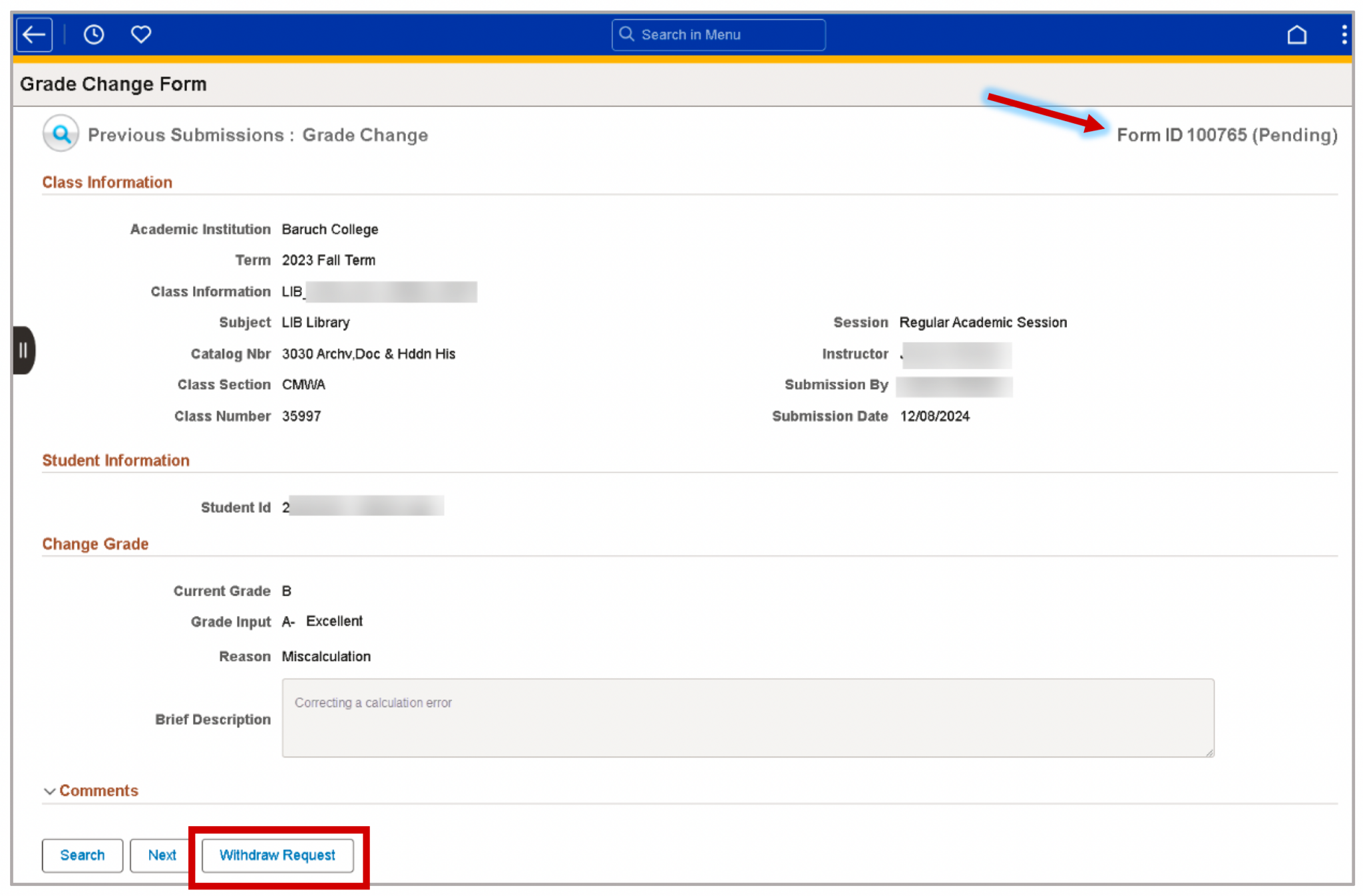
Task: Click the magnifier search icon in menu bar
Action: coord(626,35)
